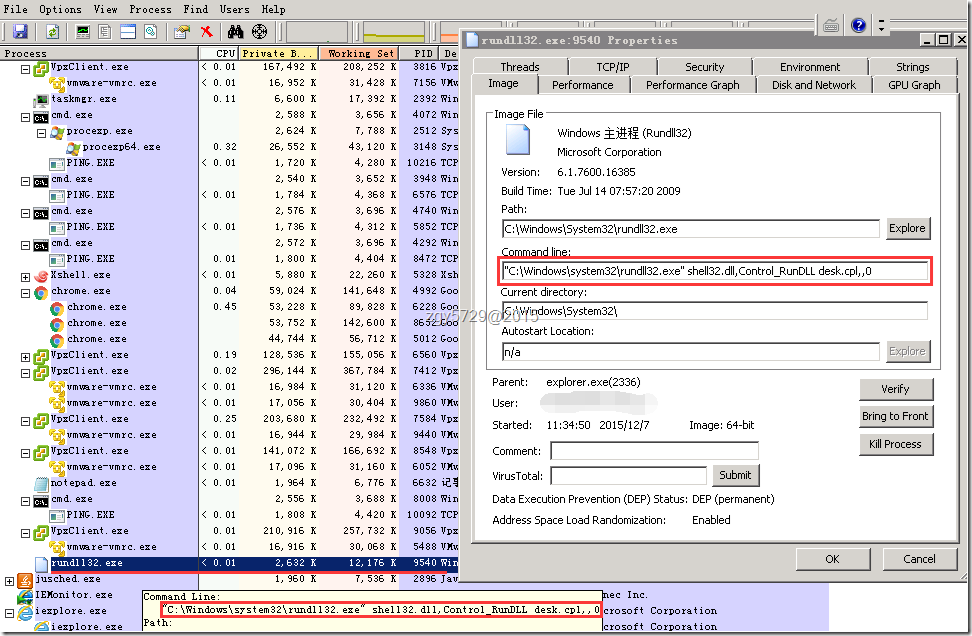972x636 pixels.
Task: Click the Save toolbar icon
Action: point(20,32)
